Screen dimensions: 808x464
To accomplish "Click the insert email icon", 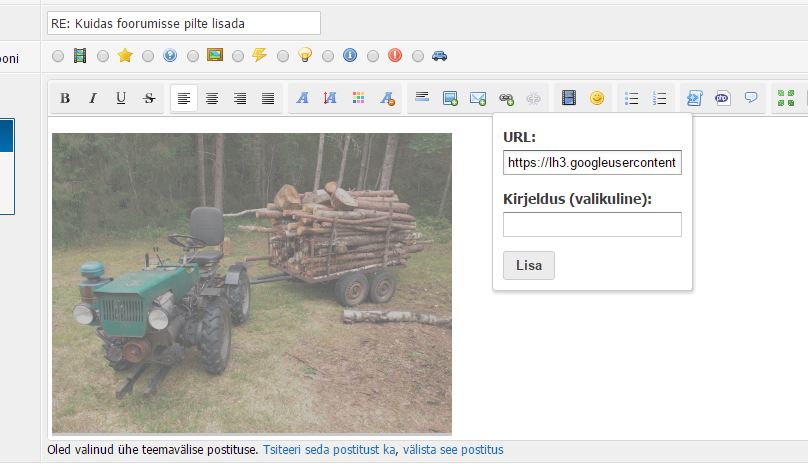I will click(478, 98).
